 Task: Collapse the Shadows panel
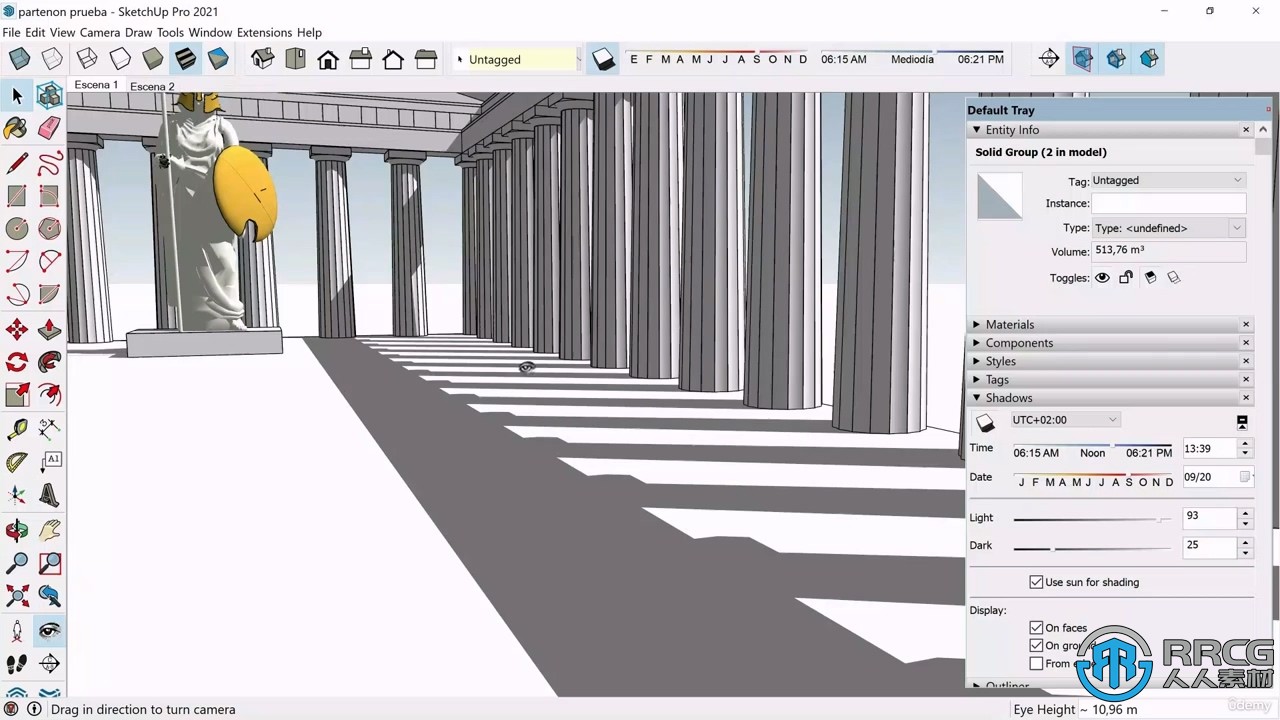point(977,398)
